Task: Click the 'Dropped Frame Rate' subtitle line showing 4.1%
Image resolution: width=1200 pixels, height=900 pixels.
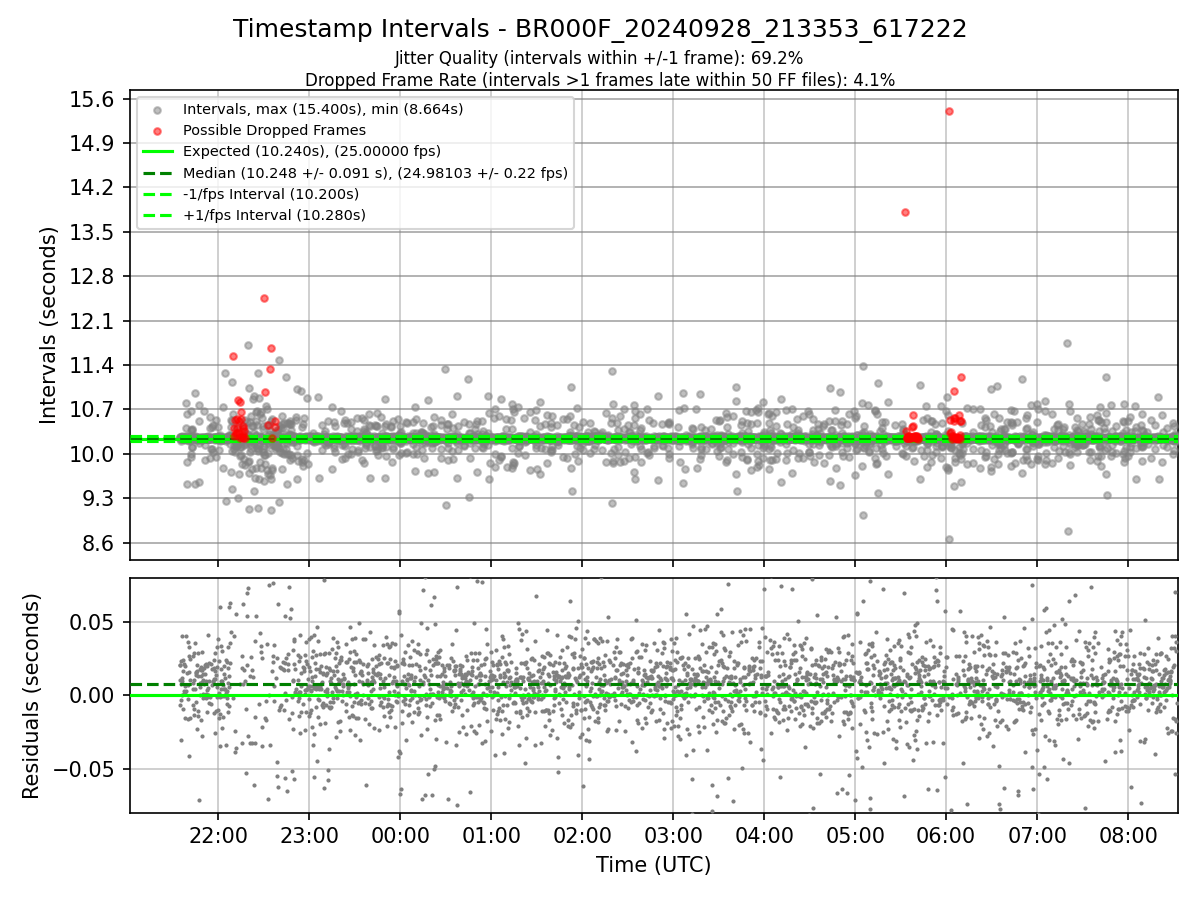Action: [600, 79]
